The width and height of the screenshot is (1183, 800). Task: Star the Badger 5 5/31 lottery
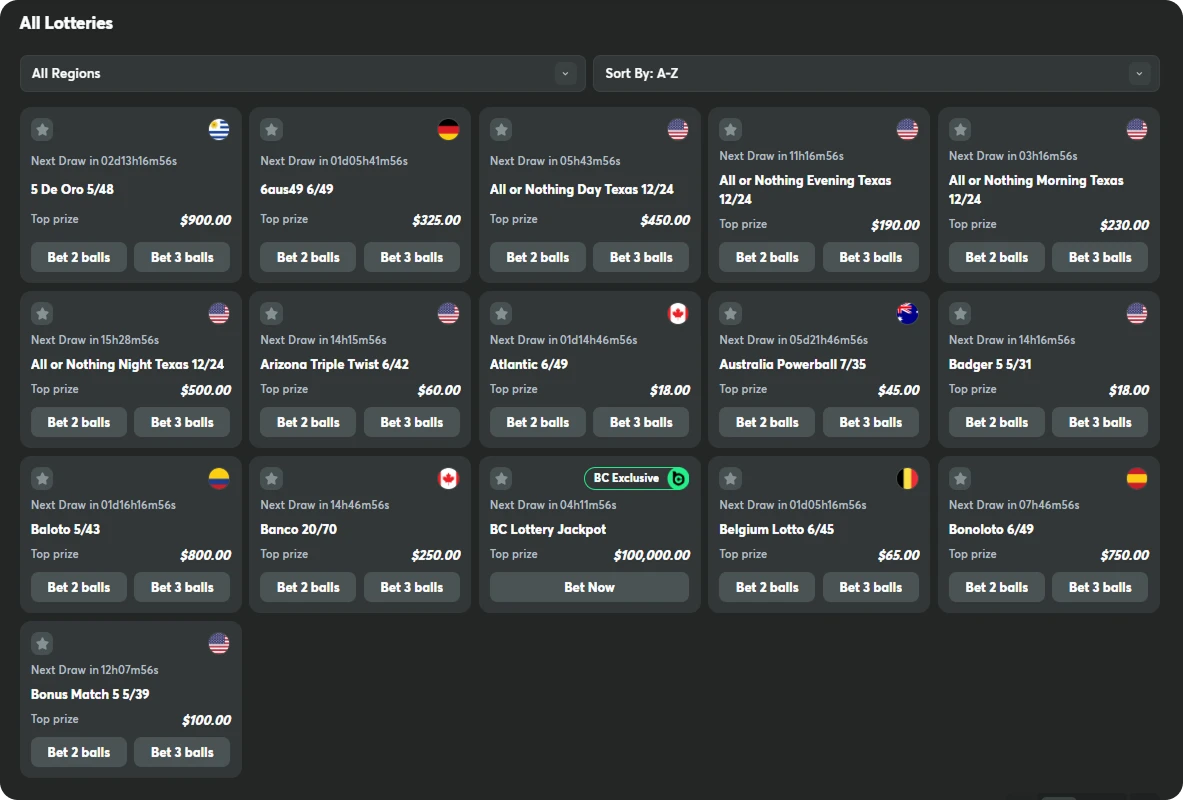960,314
